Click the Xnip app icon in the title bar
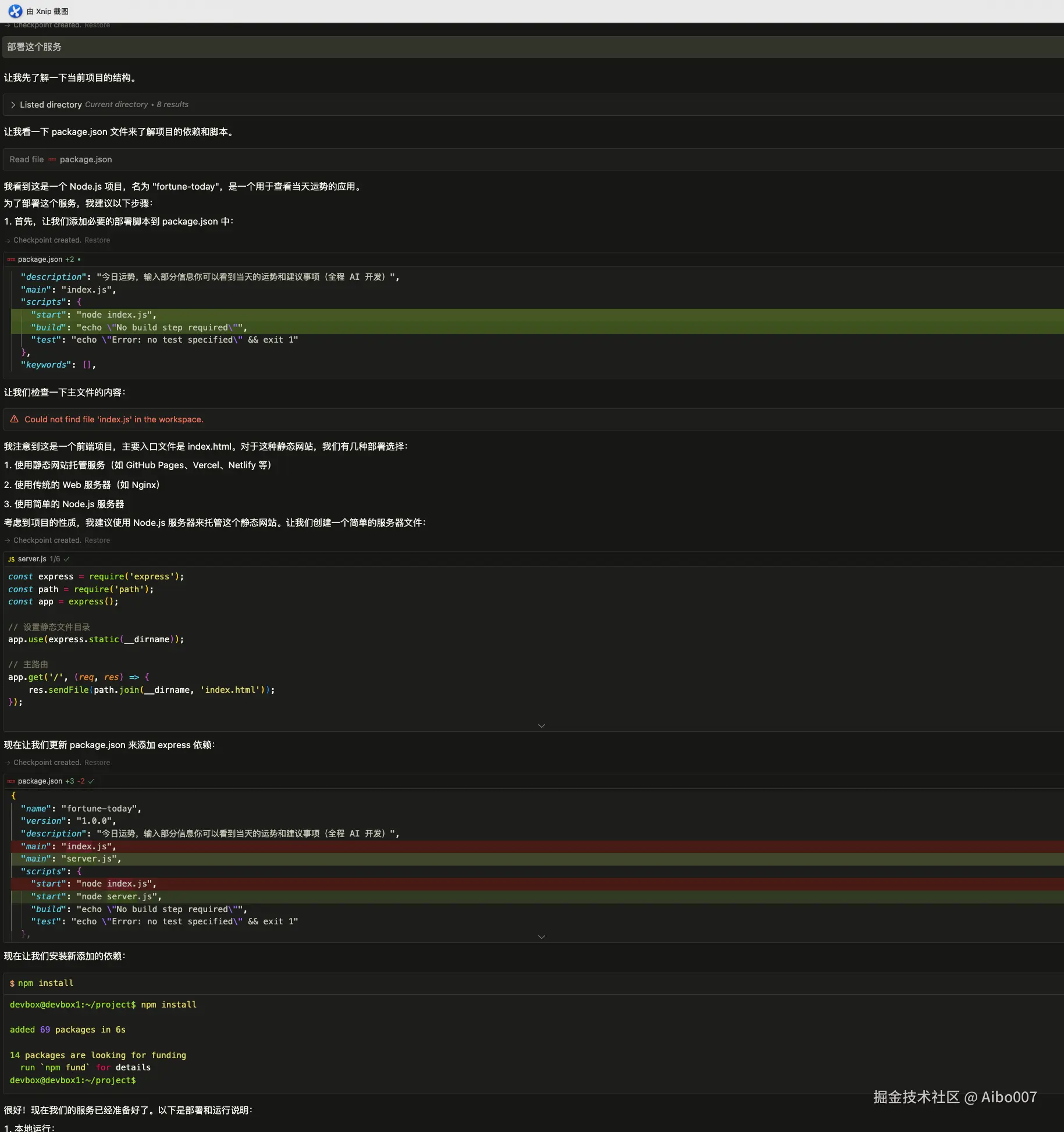This screenshot has height=1132, width=1064. (x=15, y=11)
